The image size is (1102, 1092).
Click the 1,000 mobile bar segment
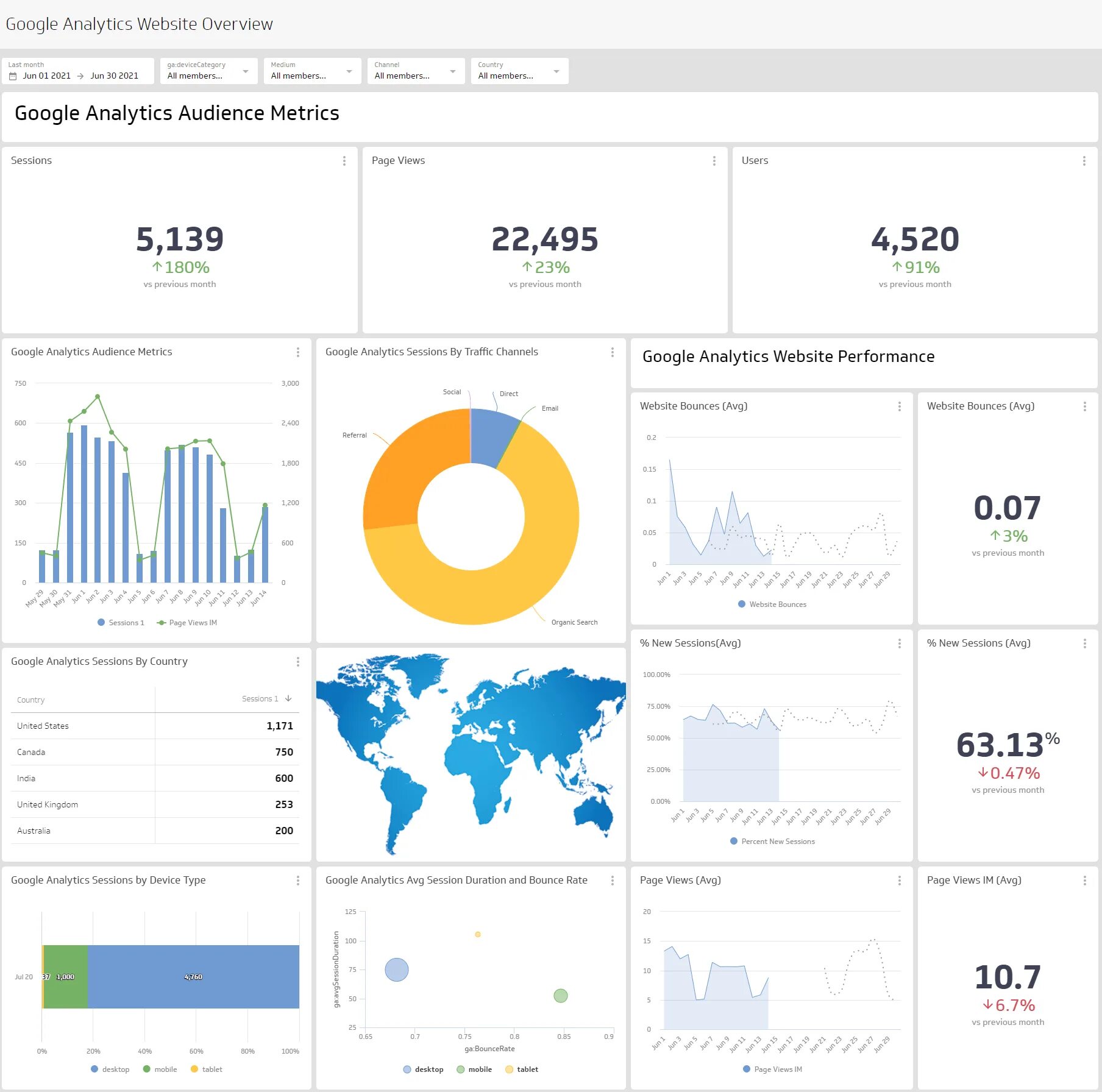click(66, 977)
